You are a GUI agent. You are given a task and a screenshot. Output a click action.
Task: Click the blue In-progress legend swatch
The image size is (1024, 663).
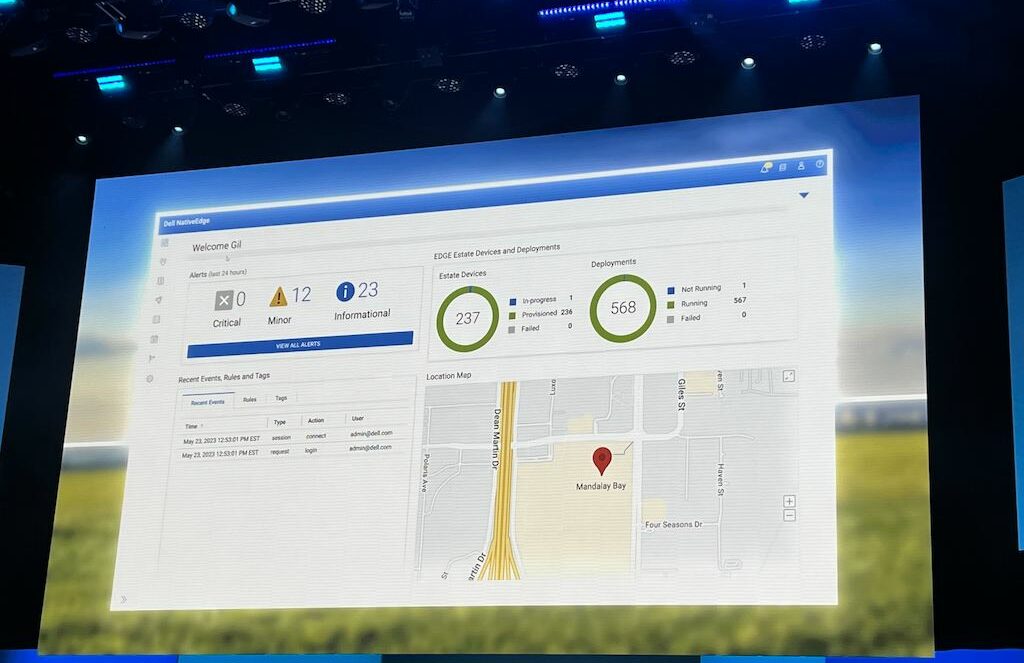point(513,302)
